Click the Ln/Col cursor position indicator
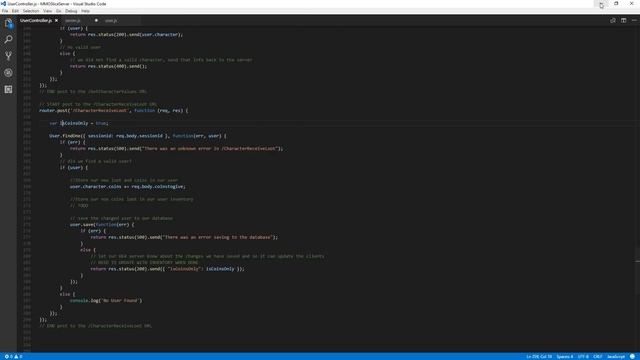This screenshot has width=640, height=360. 539,356
